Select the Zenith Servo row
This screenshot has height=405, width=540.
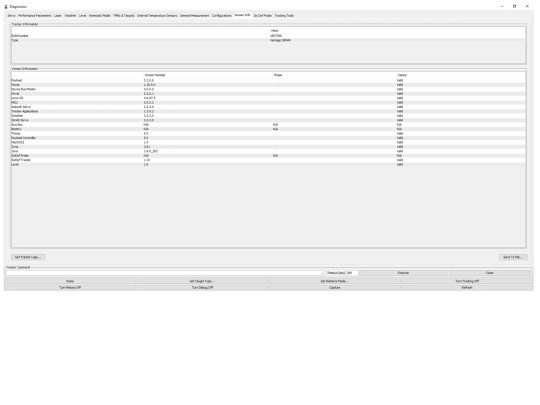coord(268,120)
